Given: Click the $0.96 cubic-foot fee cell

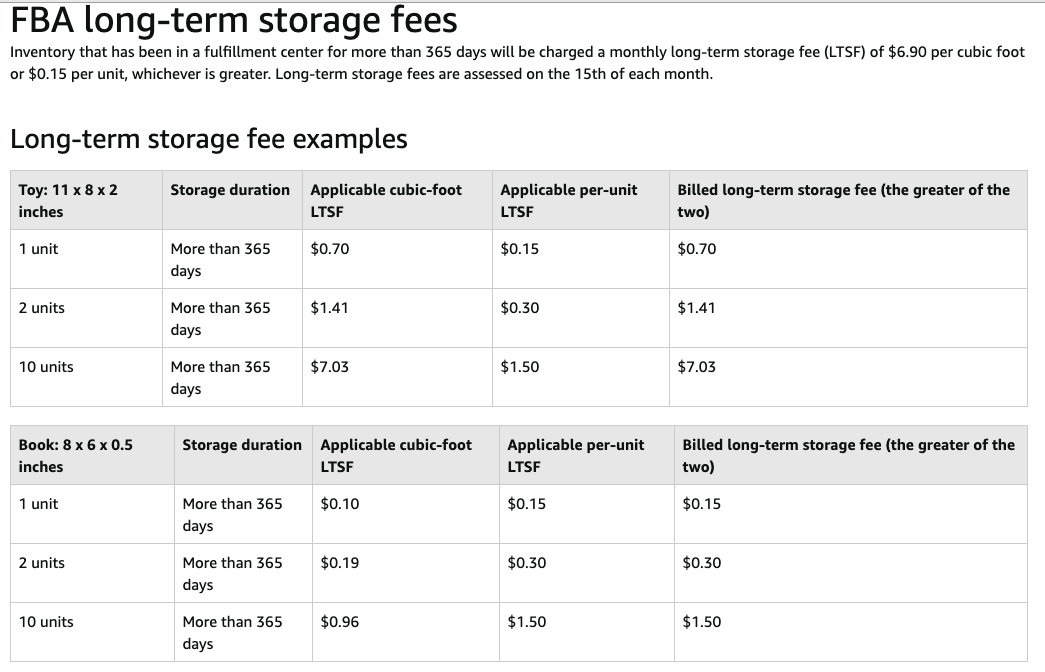Looking at the screenshot, I should click(340, 622).
